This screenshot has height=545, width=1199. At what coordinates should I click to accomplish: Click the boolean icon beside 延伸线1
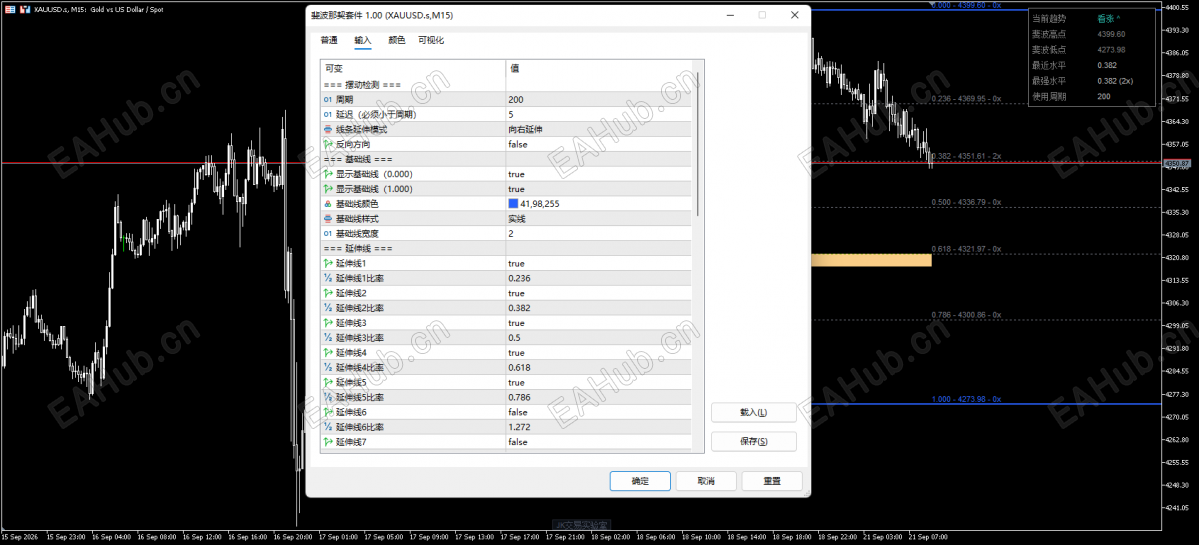[x=328, y=264]
